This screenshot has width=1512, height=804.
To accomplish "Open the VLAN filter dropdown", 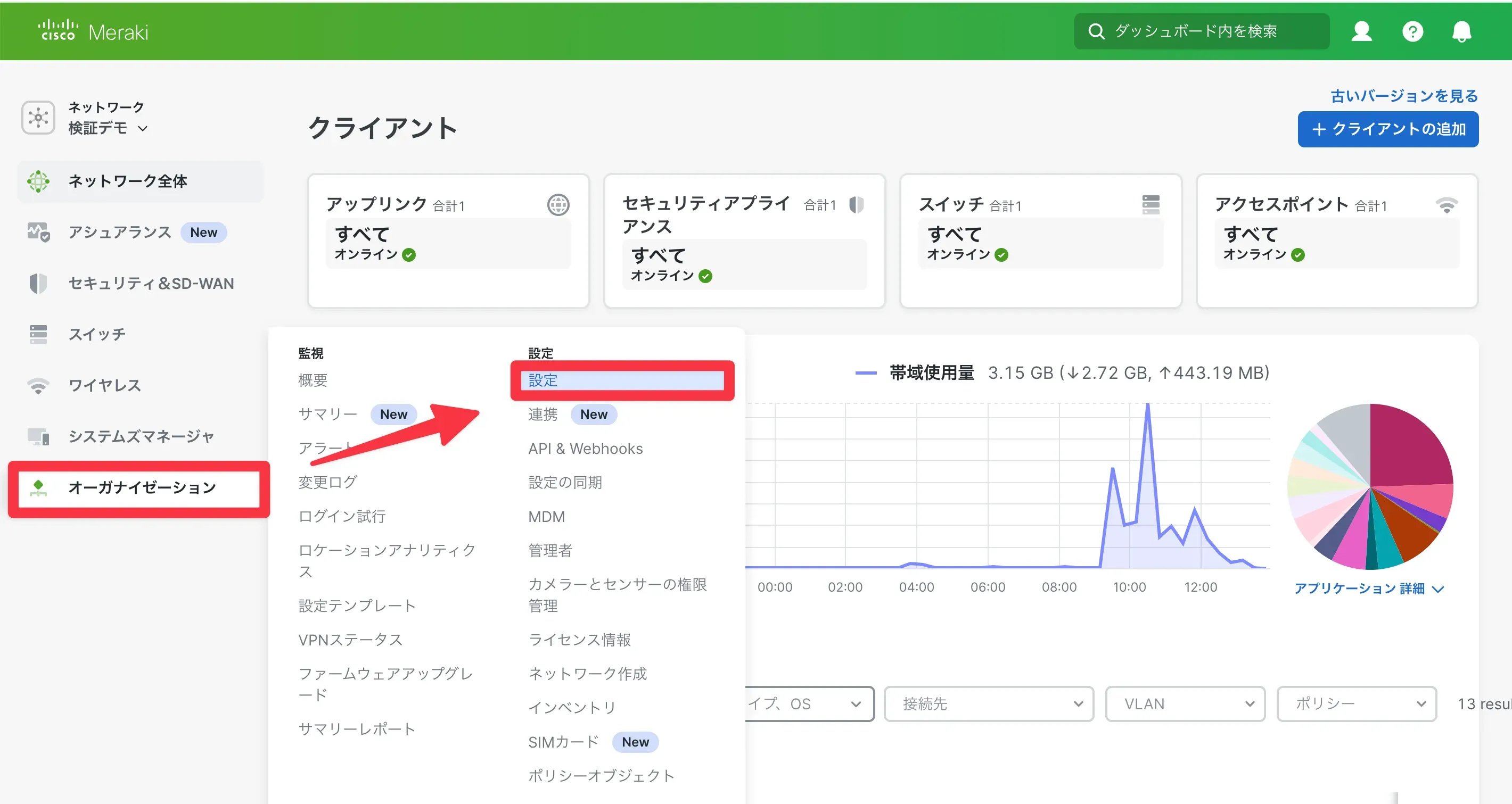I will [1185, 704].
